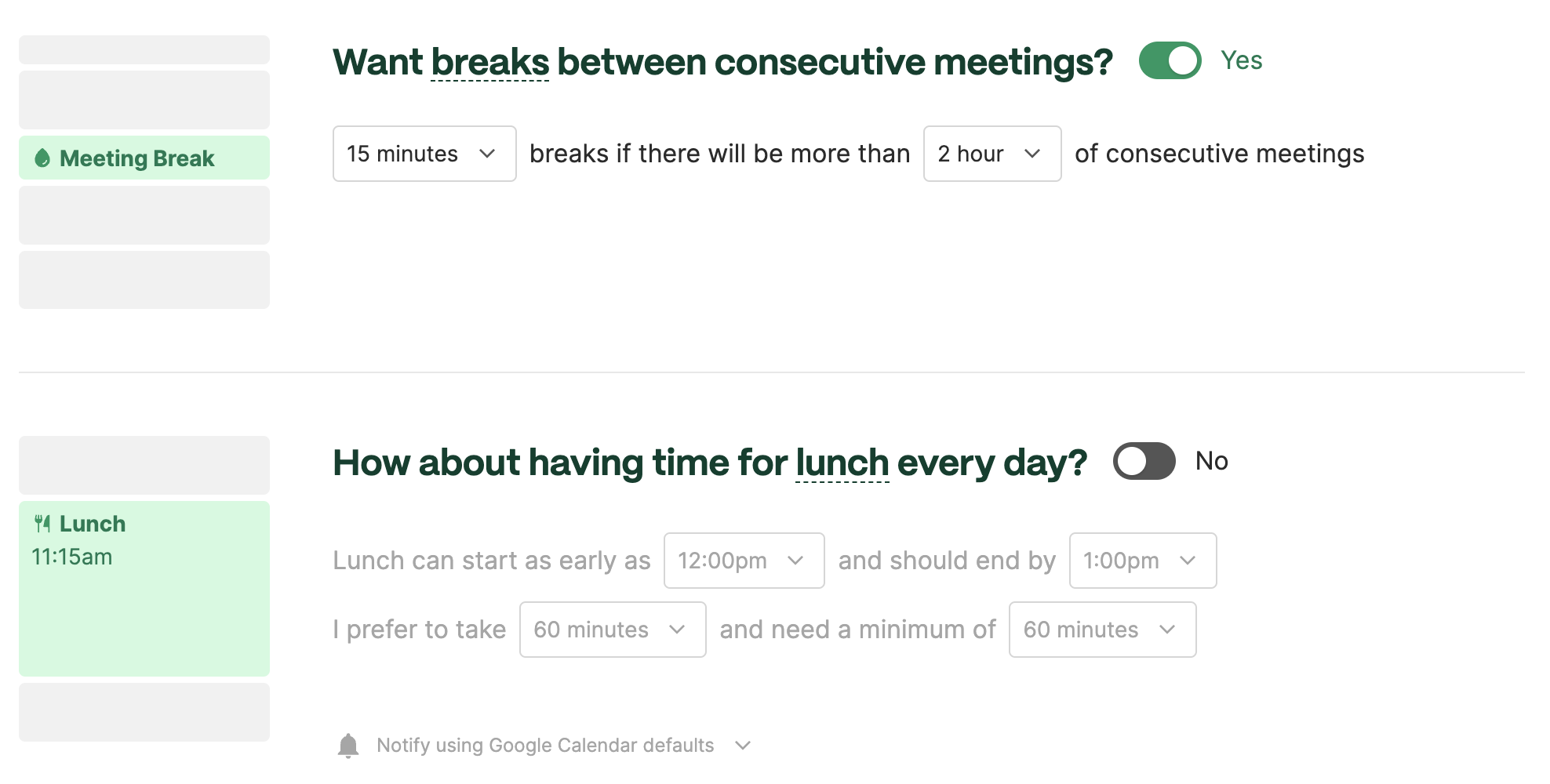Viewport: 1550px width, 784px height.
Task: Turn off the consecutive meetings breaks toggle
Action: (1170, 60)
